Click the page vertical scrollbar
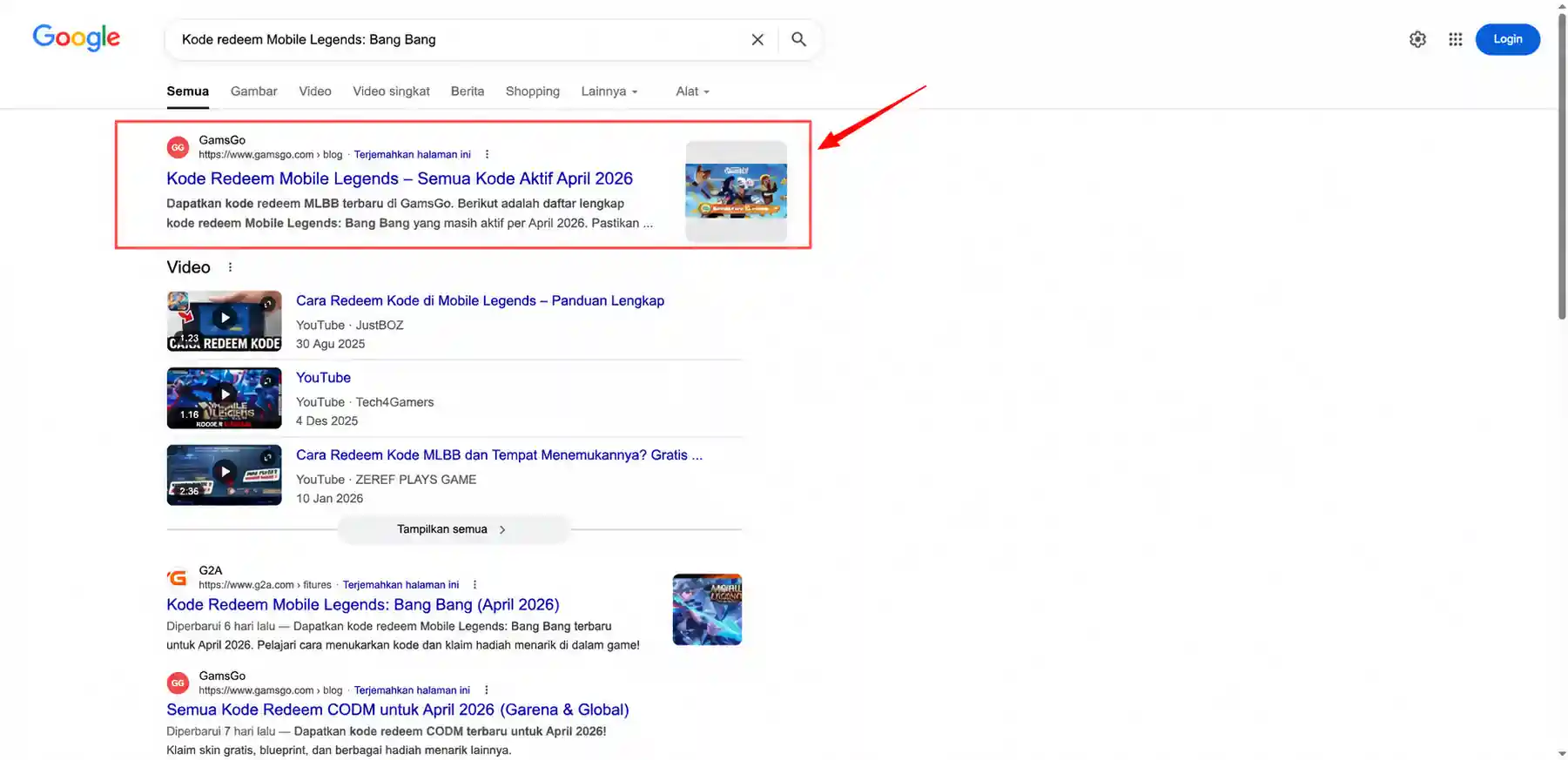 coord(1562,166)
